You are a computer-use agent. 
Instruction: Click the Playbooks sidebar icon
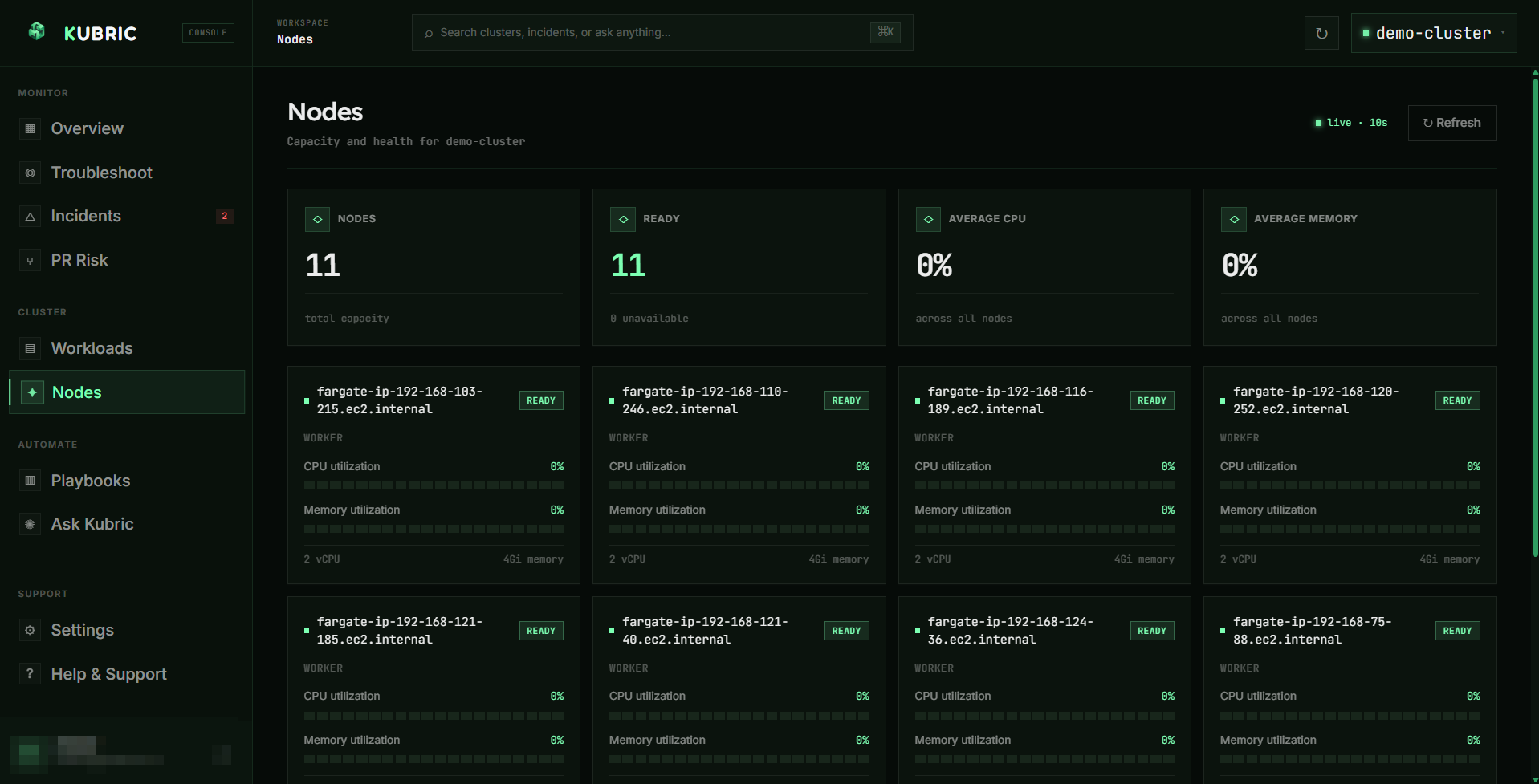point(31,481)
